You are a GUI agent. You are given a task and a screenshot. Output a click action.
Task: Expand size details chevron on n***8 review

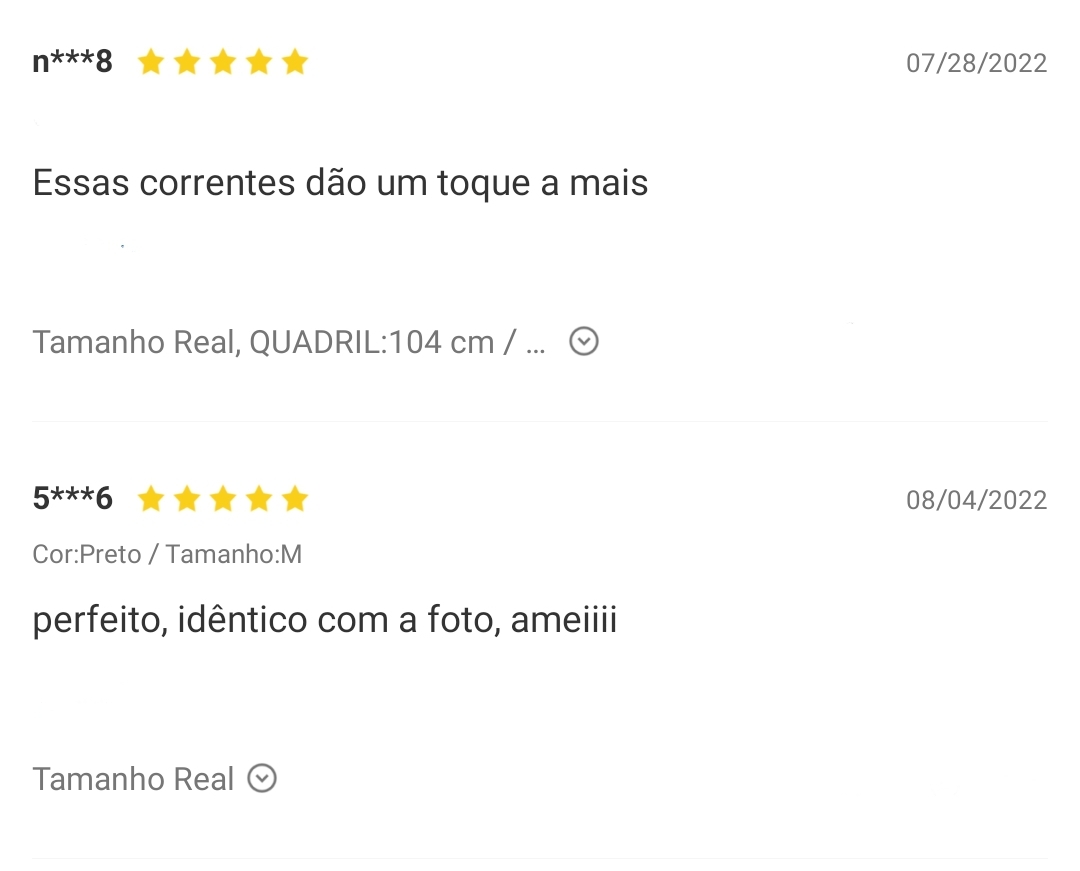(x=583, y=342)
